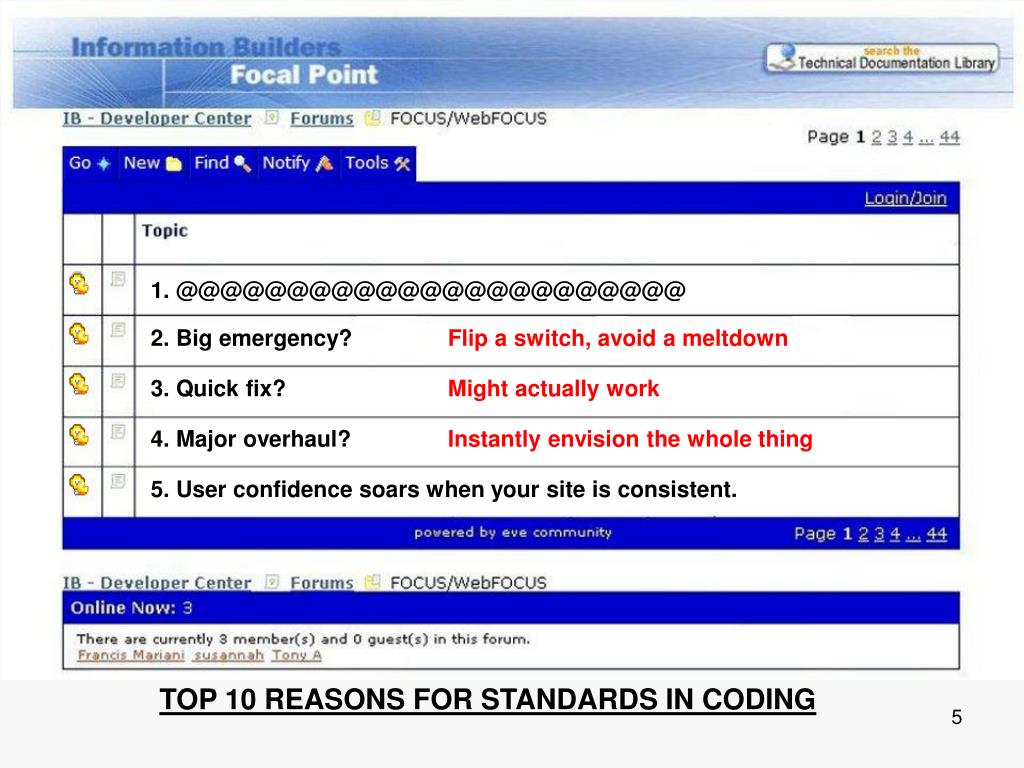Open the Tools tab
The height and width of the screenshot is (768, 1024).
click(x=377, y=163)
